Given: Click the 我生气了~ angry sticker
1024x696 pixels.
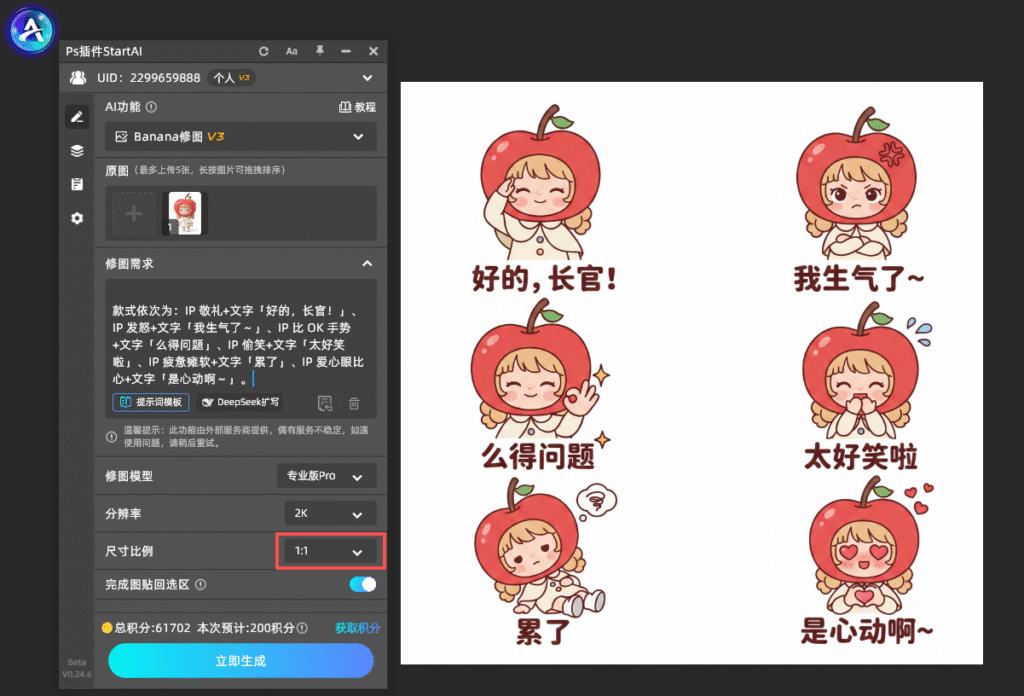Looking at the screenshot, I should click(x=857, y=199).
